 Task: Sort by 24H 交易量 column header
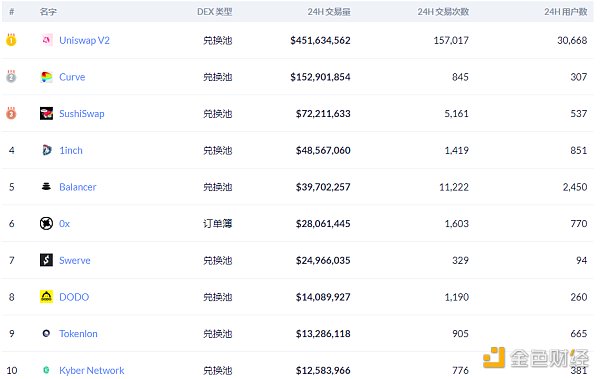click(x=329, y=11)
